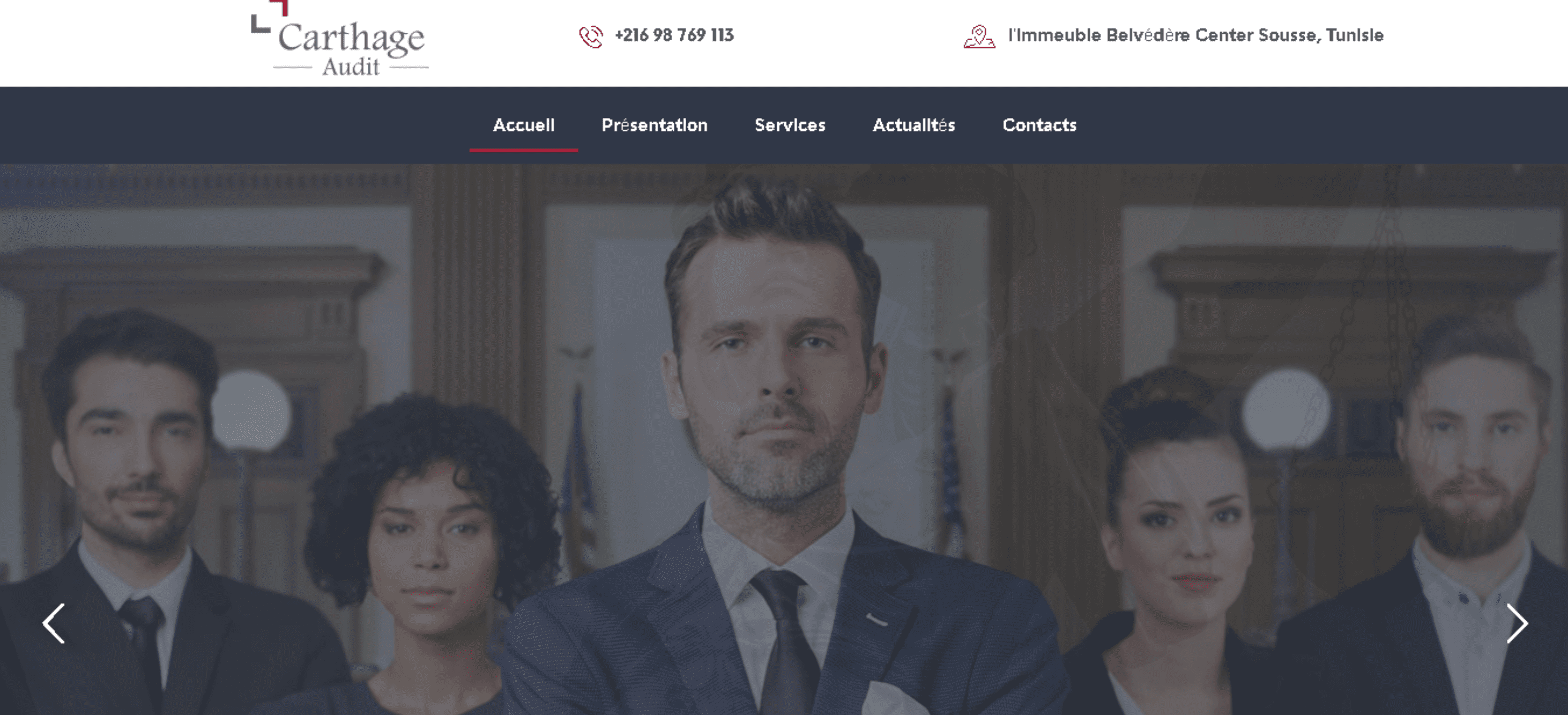The width and height of the screenshot is (1568, 715).
Task: Go to previous slide with left arrow
Action: [54, 623]
